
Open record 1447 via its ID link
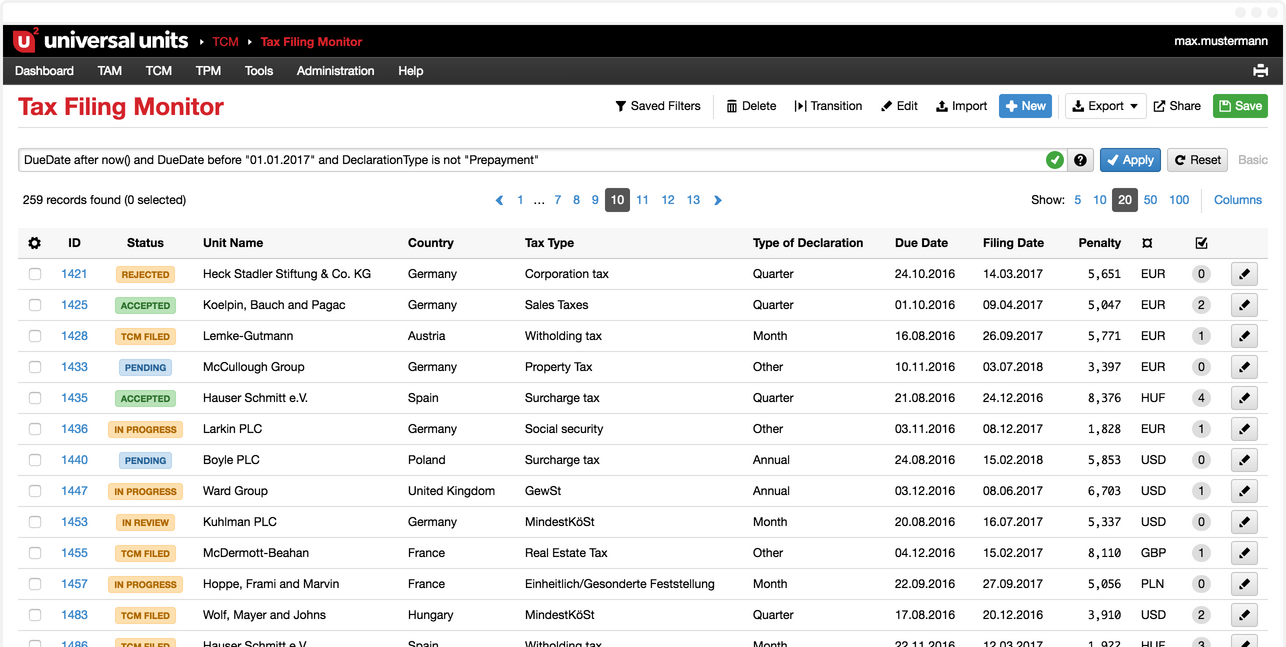coord(74,490)
